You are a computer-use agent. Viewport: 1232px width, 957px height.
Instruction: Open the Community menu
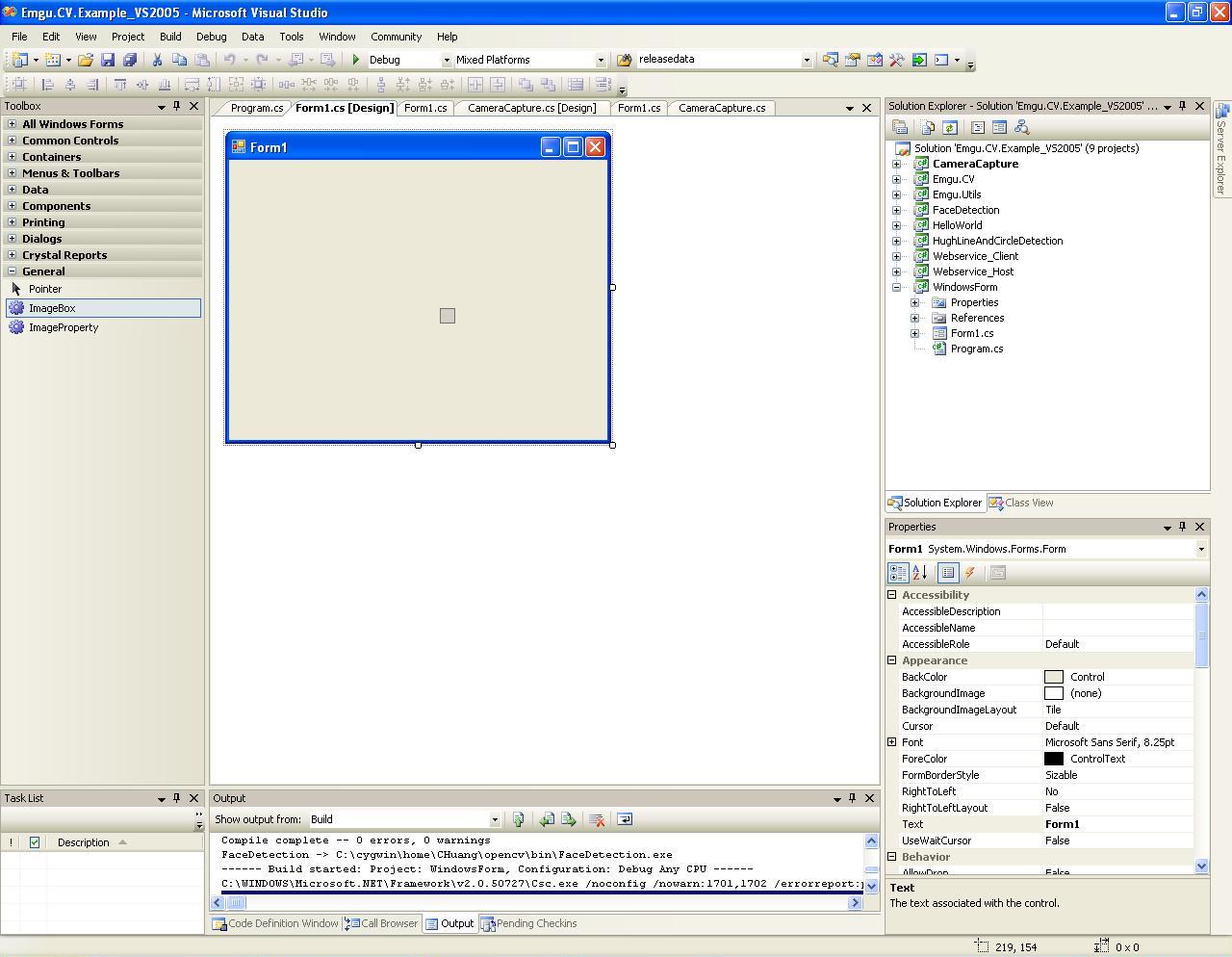coord(397,37)
